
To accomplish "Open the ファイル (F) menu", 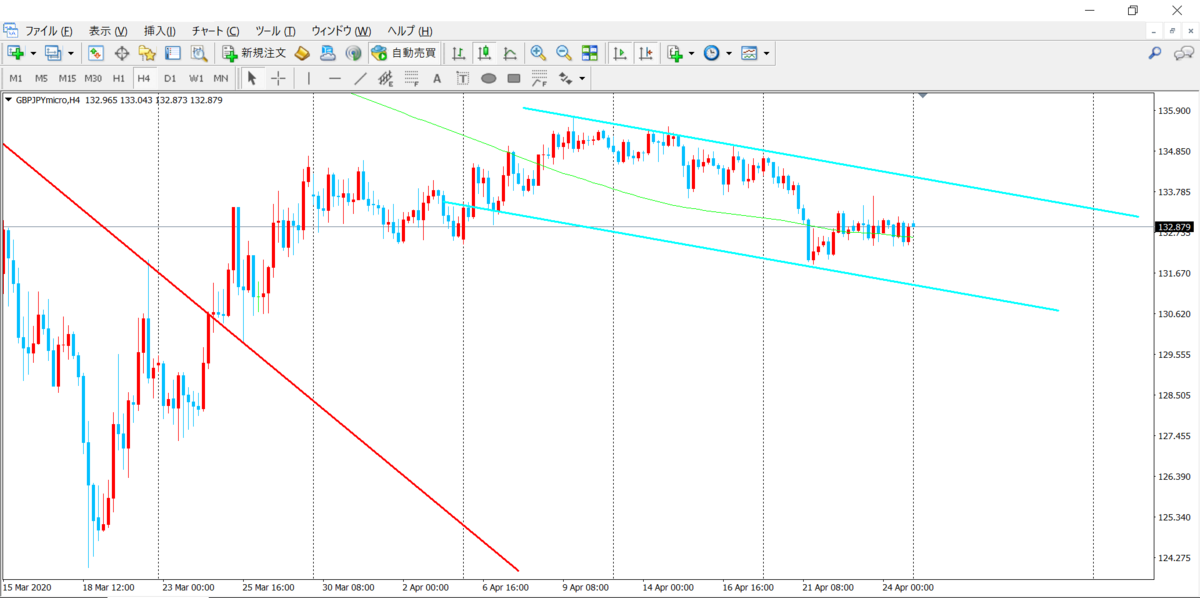I will pos(48,31).
